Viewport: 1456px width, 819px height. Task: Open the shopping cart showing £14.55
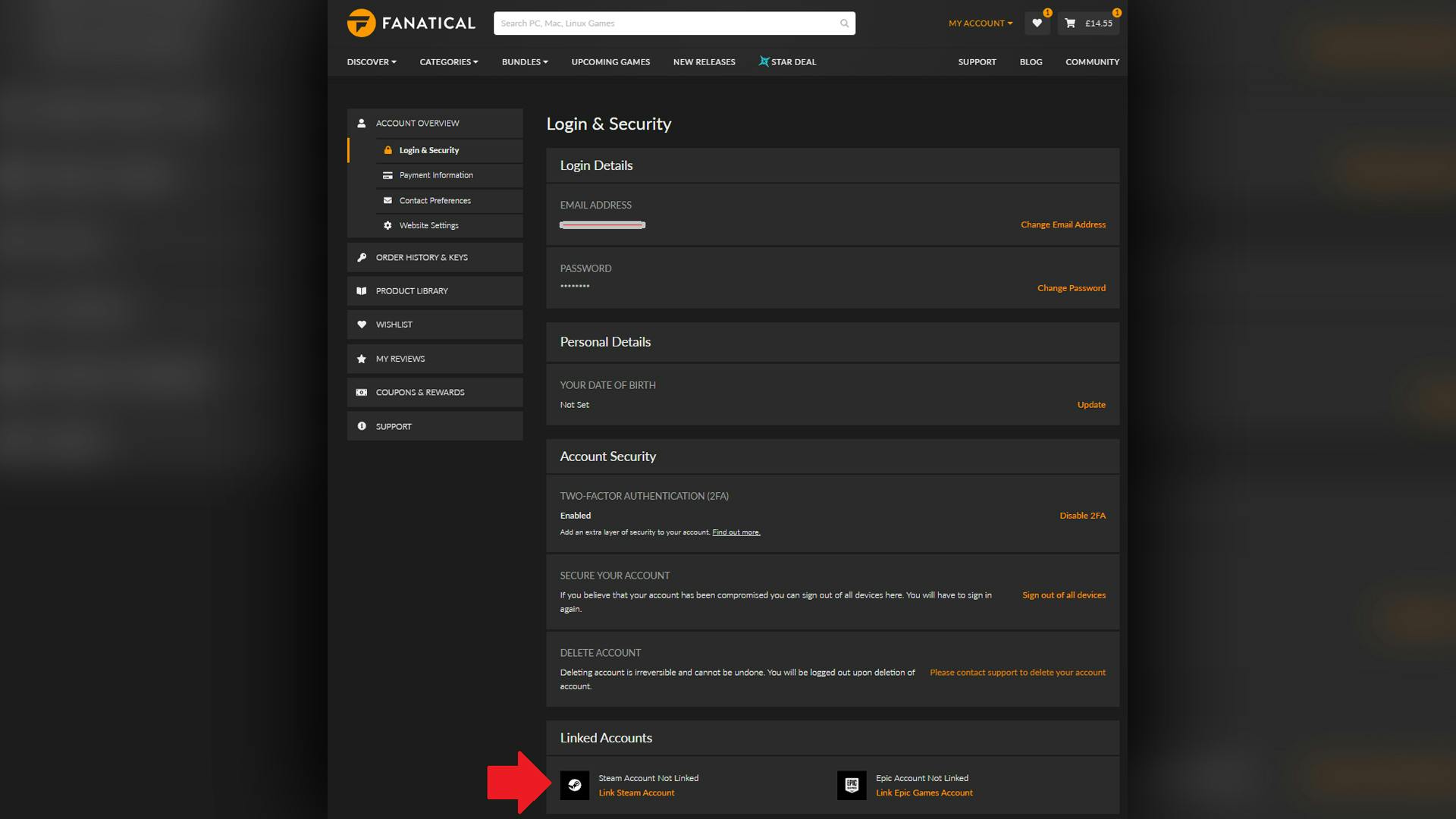1088,23
